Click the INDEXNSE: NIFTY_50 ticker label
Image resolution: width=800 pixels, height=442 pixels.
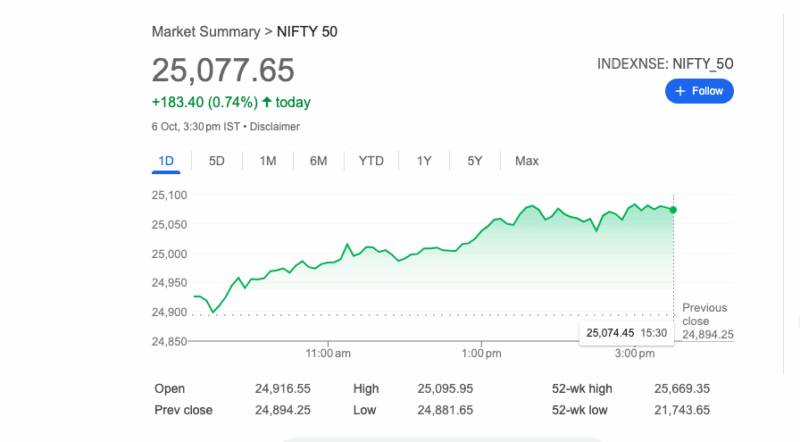(x=665, y=63)
